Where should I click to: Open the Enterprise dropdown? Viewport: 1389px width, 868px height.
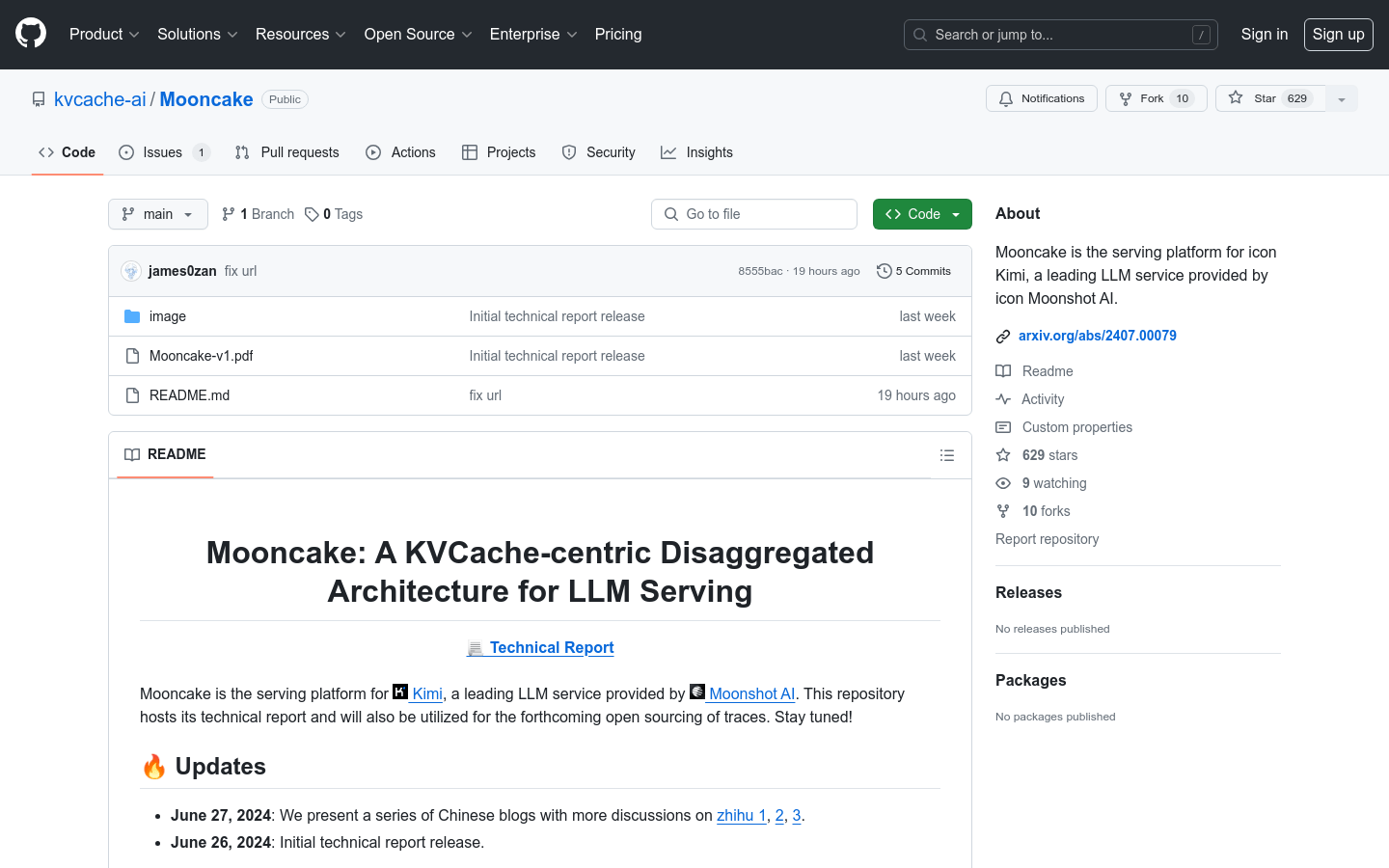pos(533,34)
